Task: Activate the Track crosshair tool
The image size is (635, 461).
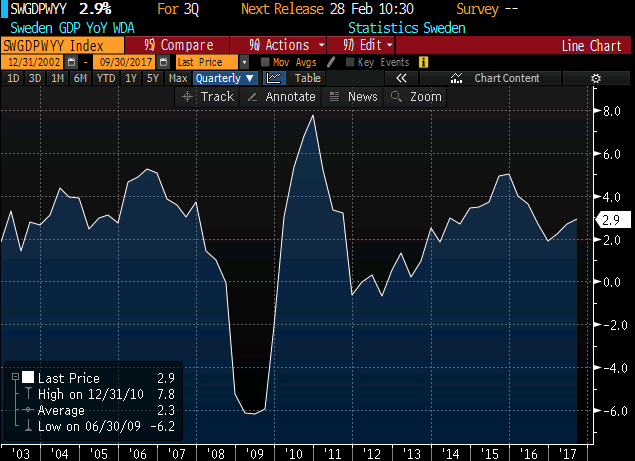Action: (207, 96)
